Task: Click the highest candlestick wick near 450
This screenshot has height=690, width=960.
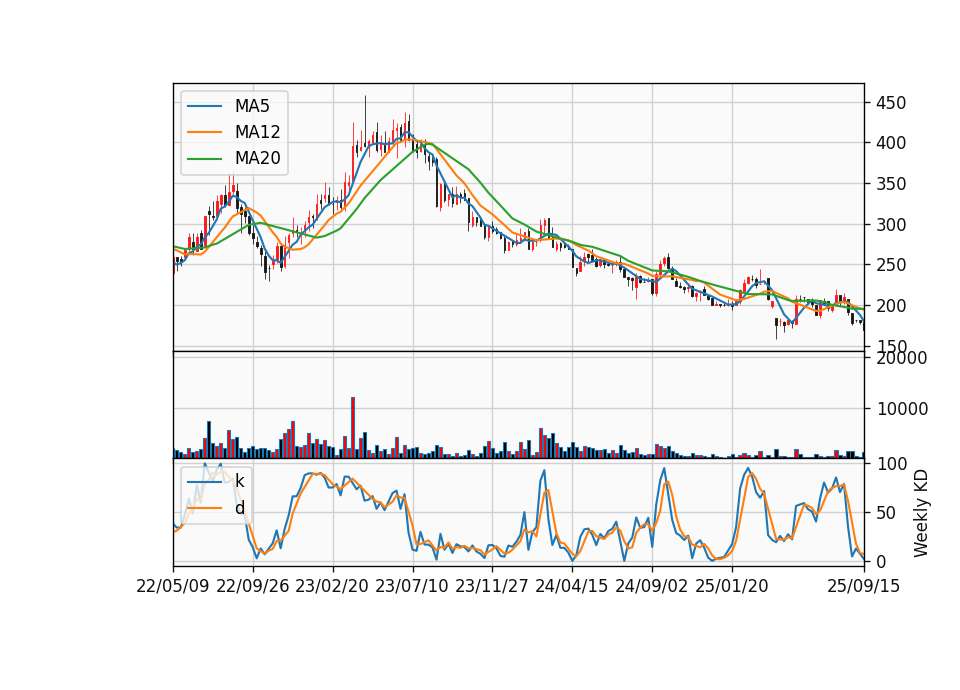Action: pos(366,121)
